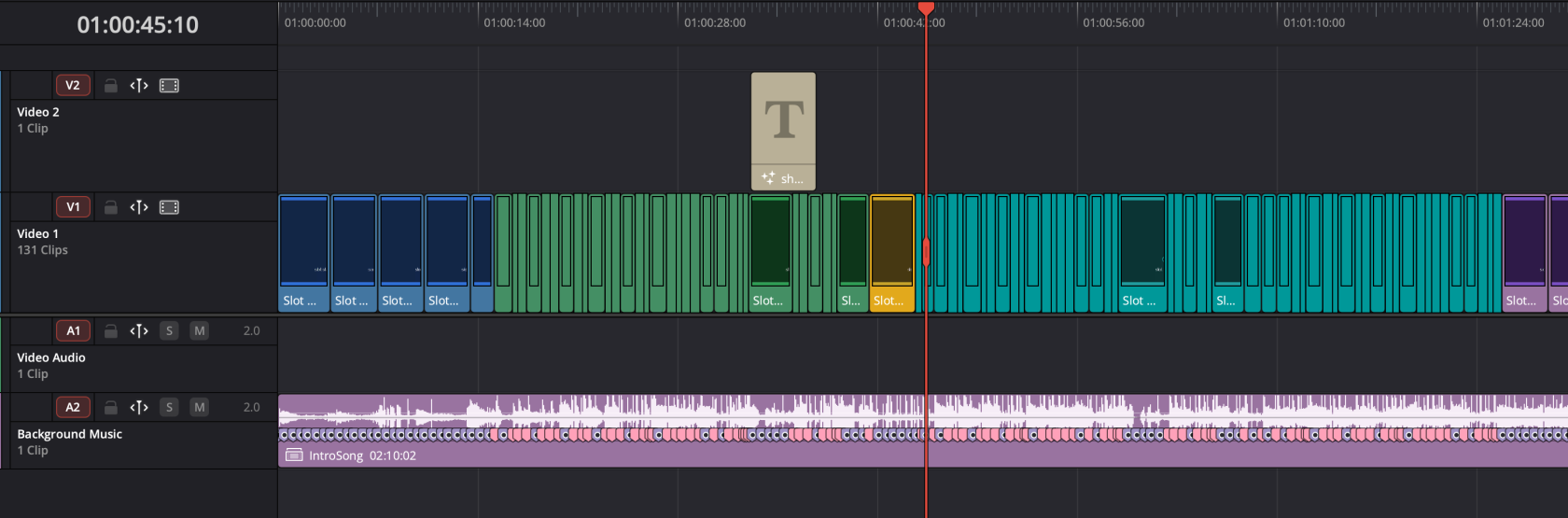Solo the Background Music track
Viewport: 1568px width, 518px height.
(169, 407)
